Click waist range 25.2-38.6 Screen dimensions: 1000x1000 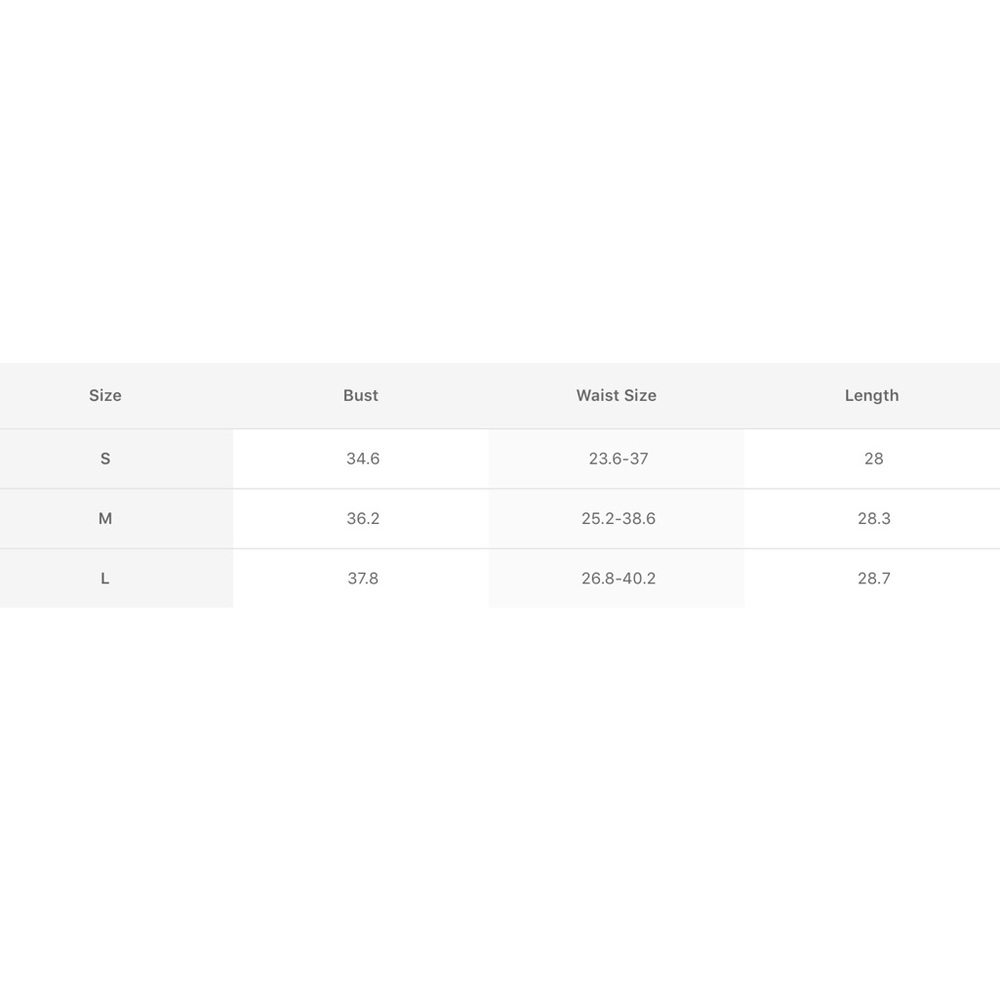click(619, 518)
